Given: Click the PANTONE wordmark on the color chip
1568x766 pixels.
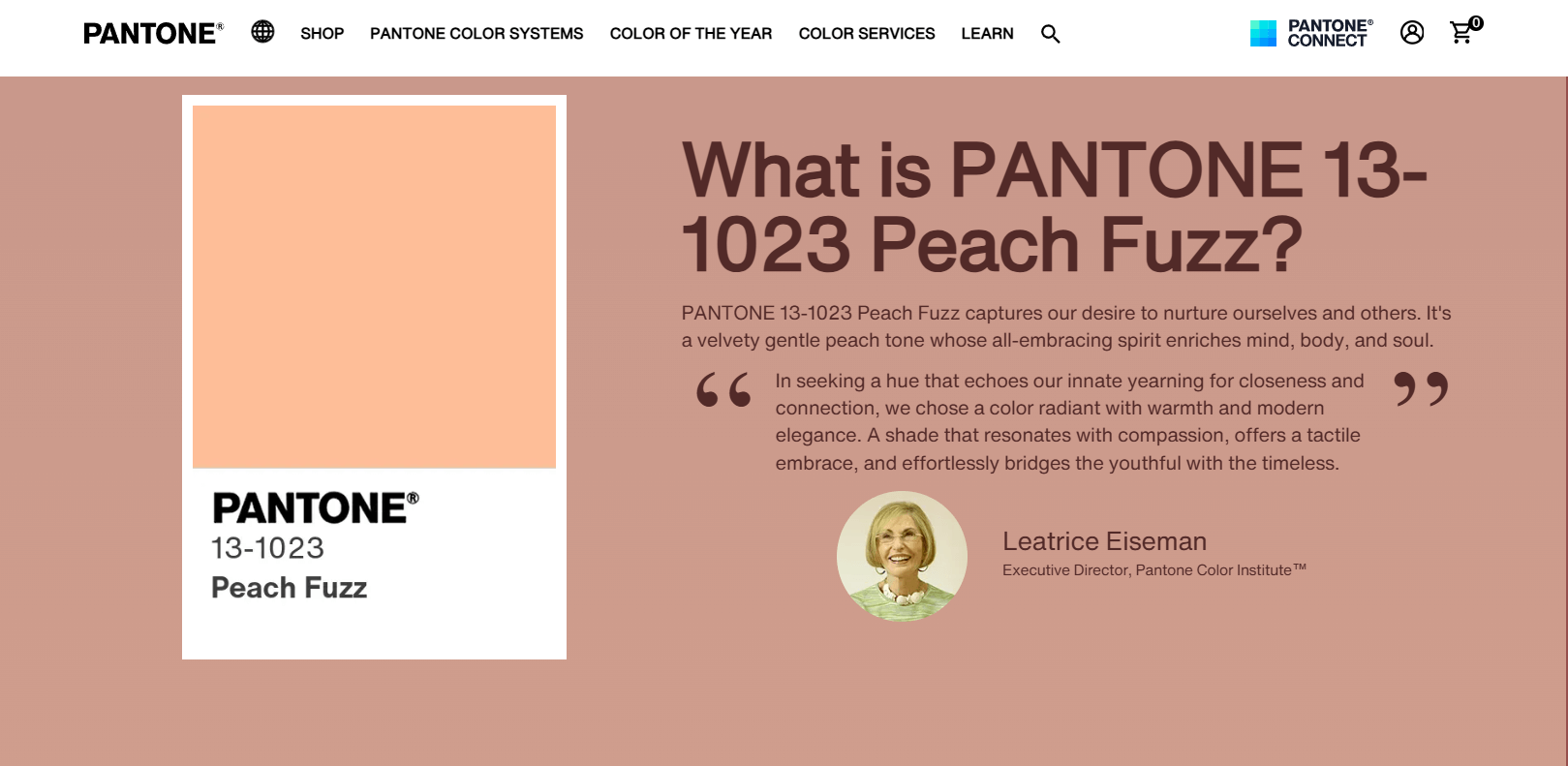Looking at the screenshot, I should [316, 508].
